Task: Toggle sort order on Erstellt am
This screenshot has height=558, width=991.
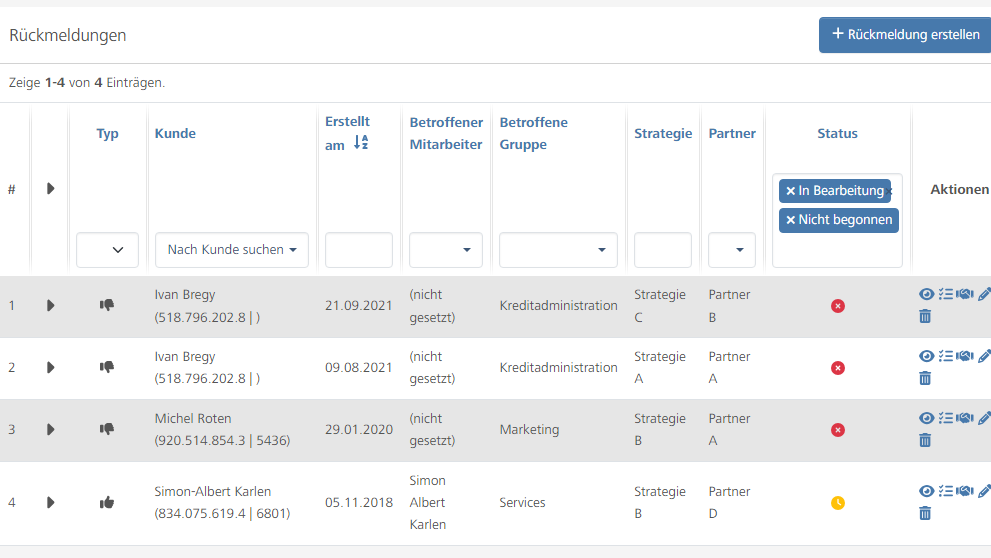Action: coord(361,143)
